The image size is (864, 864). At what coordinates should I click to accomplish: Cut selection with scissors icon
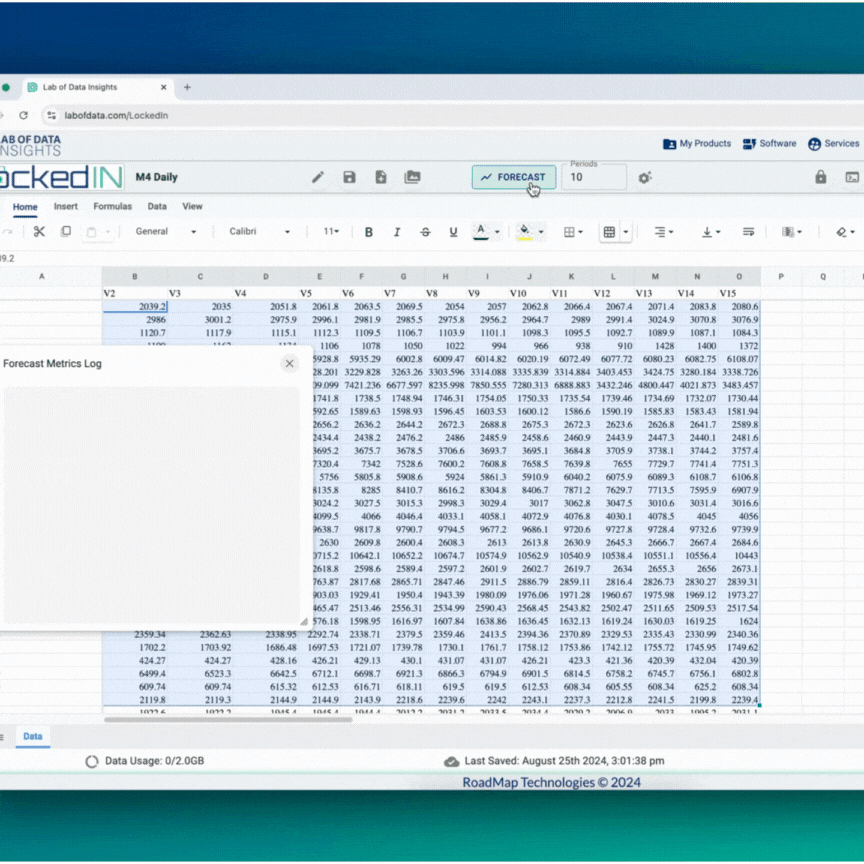39,231
